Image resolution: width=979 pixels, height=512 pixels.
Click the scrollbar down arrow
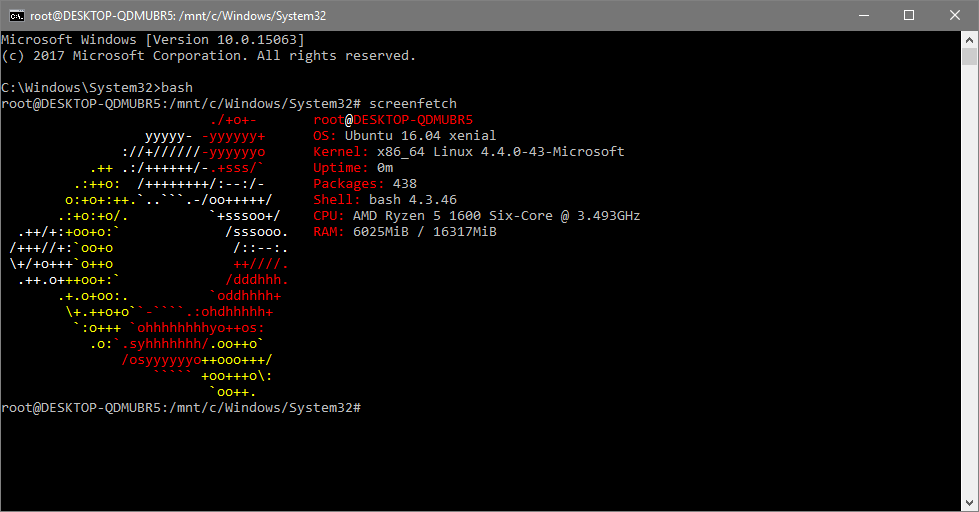tap(969, 503)
